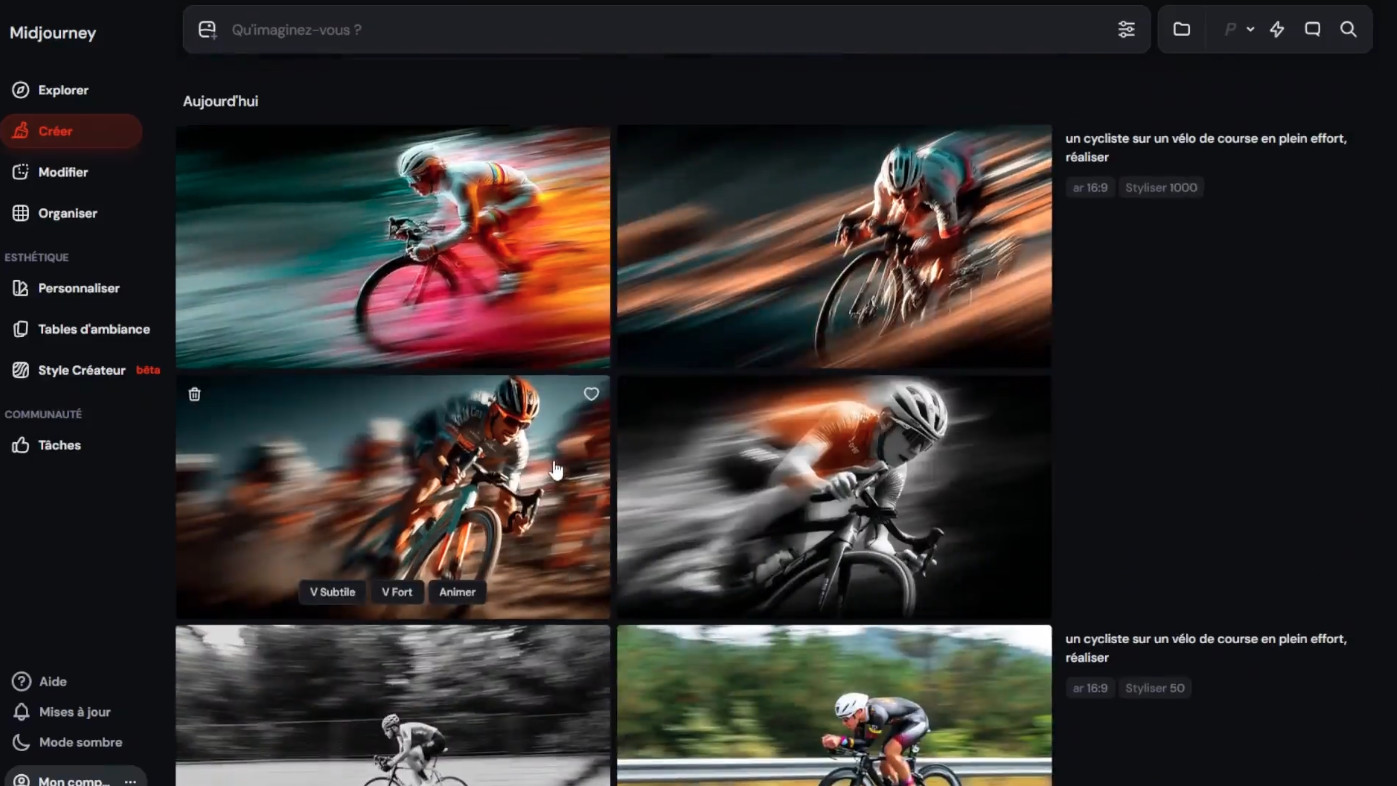Delete the hovered image with trash icon
Viewport: 1397px width, 786px height.
195,395
